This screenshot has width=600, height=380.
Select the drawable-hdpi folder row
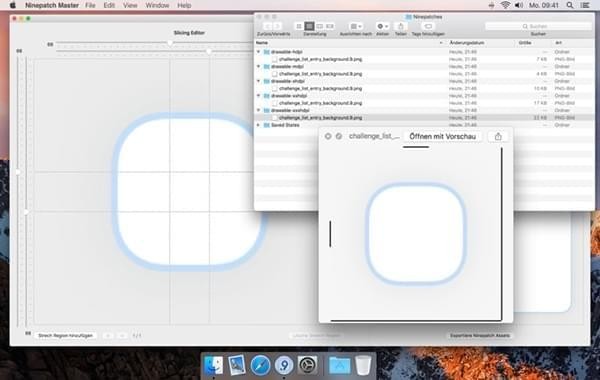pyautogui.click(x=424, y=52)
